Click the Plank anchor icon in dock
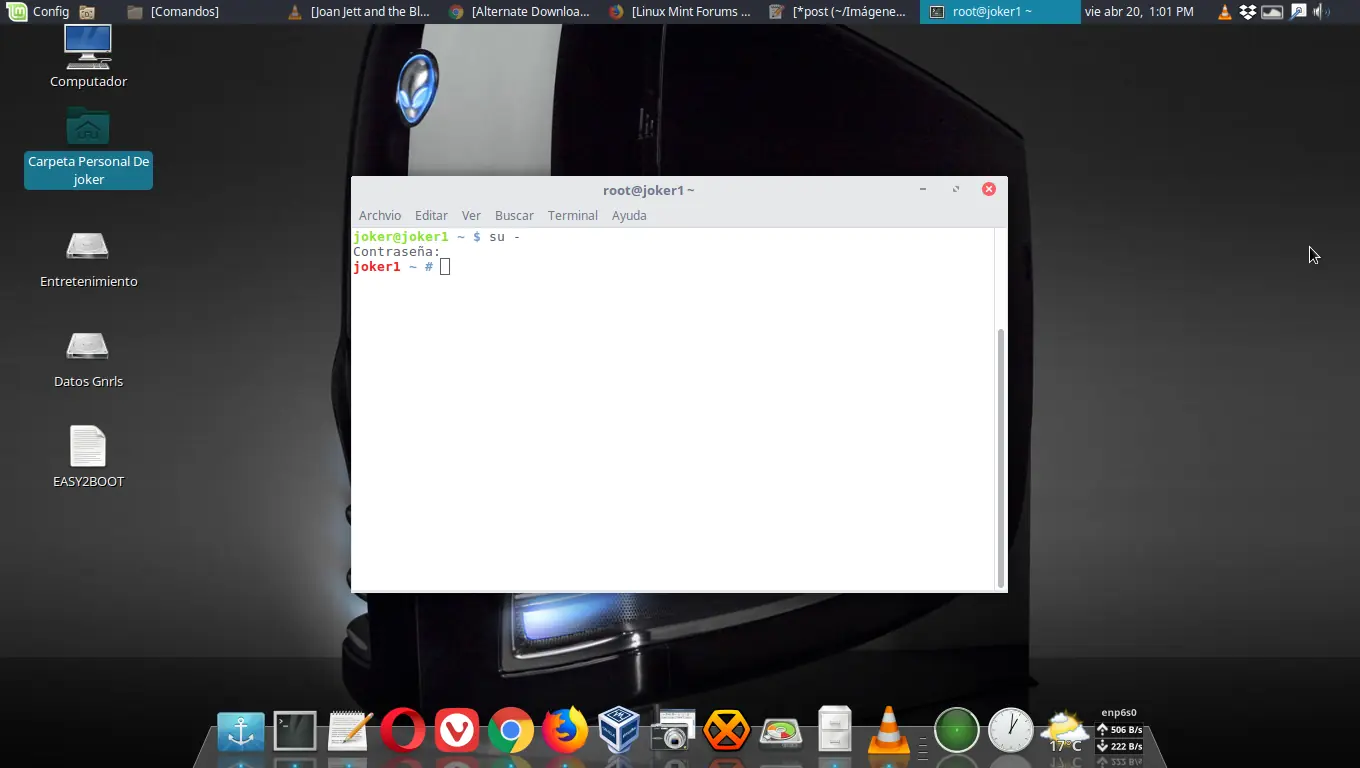This screenshot has width=1360, height=768. (241, 731)
